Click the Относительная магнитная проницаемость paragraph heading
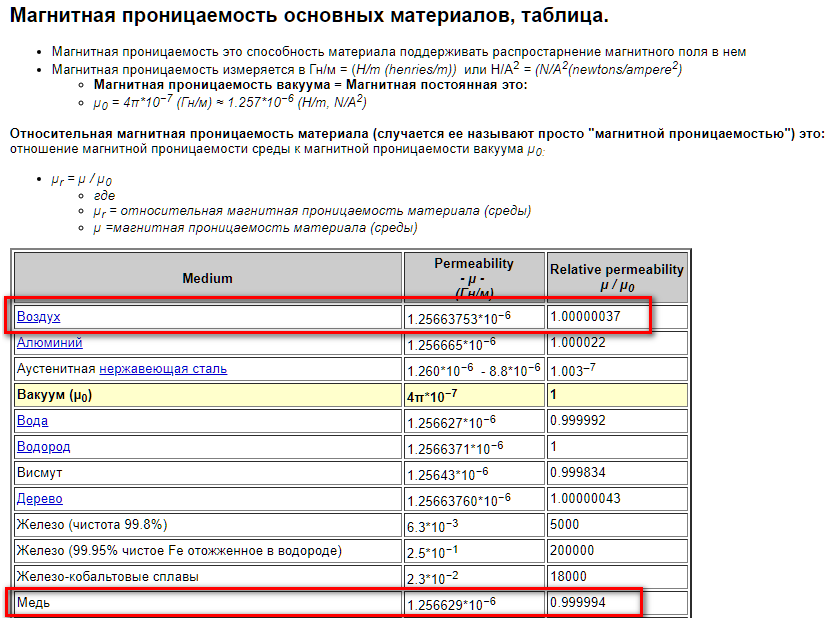Image resolution: width=828 pixels, height=618 pixels. pos(417,134)
